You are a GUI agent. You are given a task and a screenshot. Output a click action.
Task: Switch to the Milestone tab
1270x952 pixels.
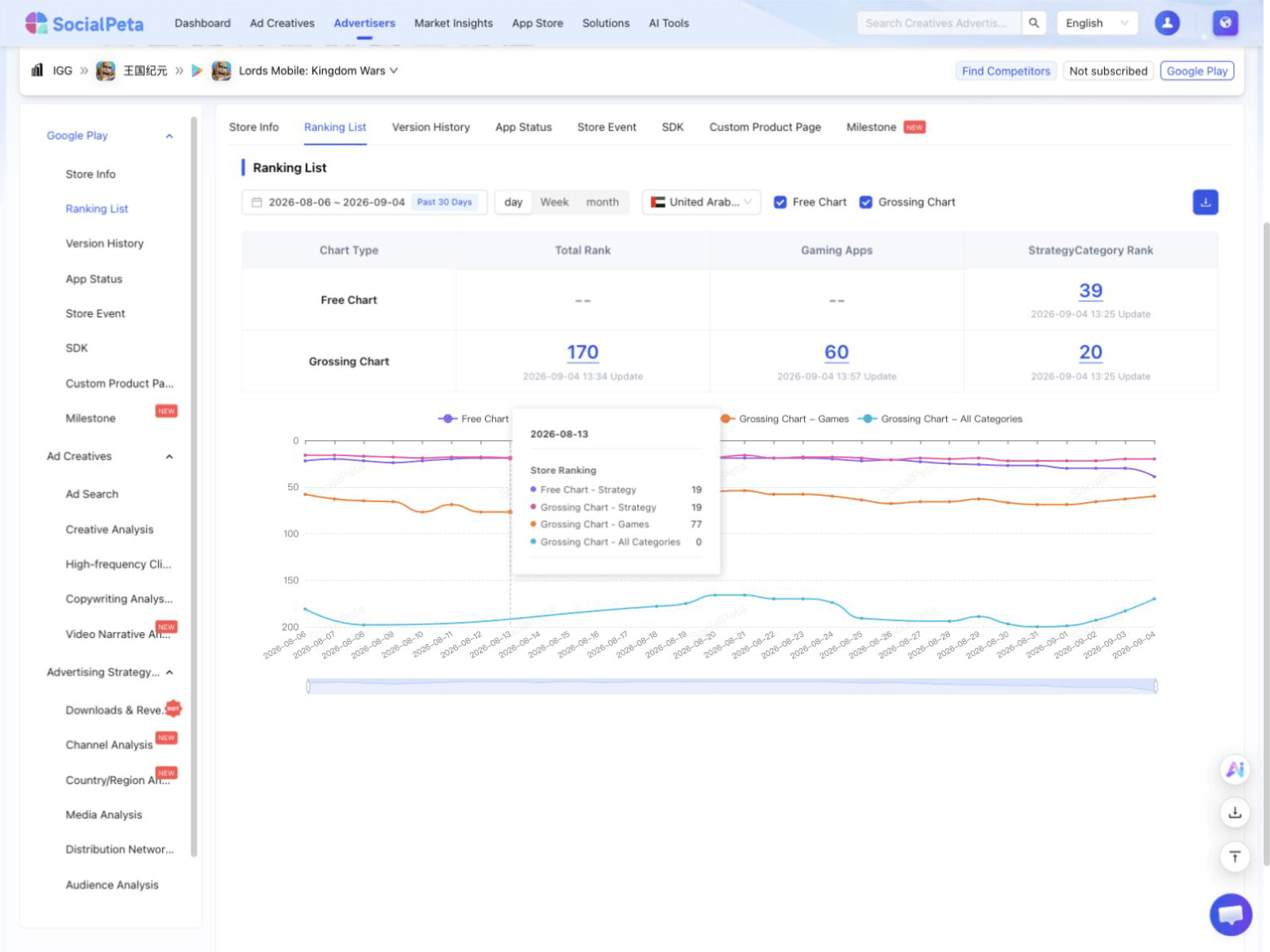[886, 127]
